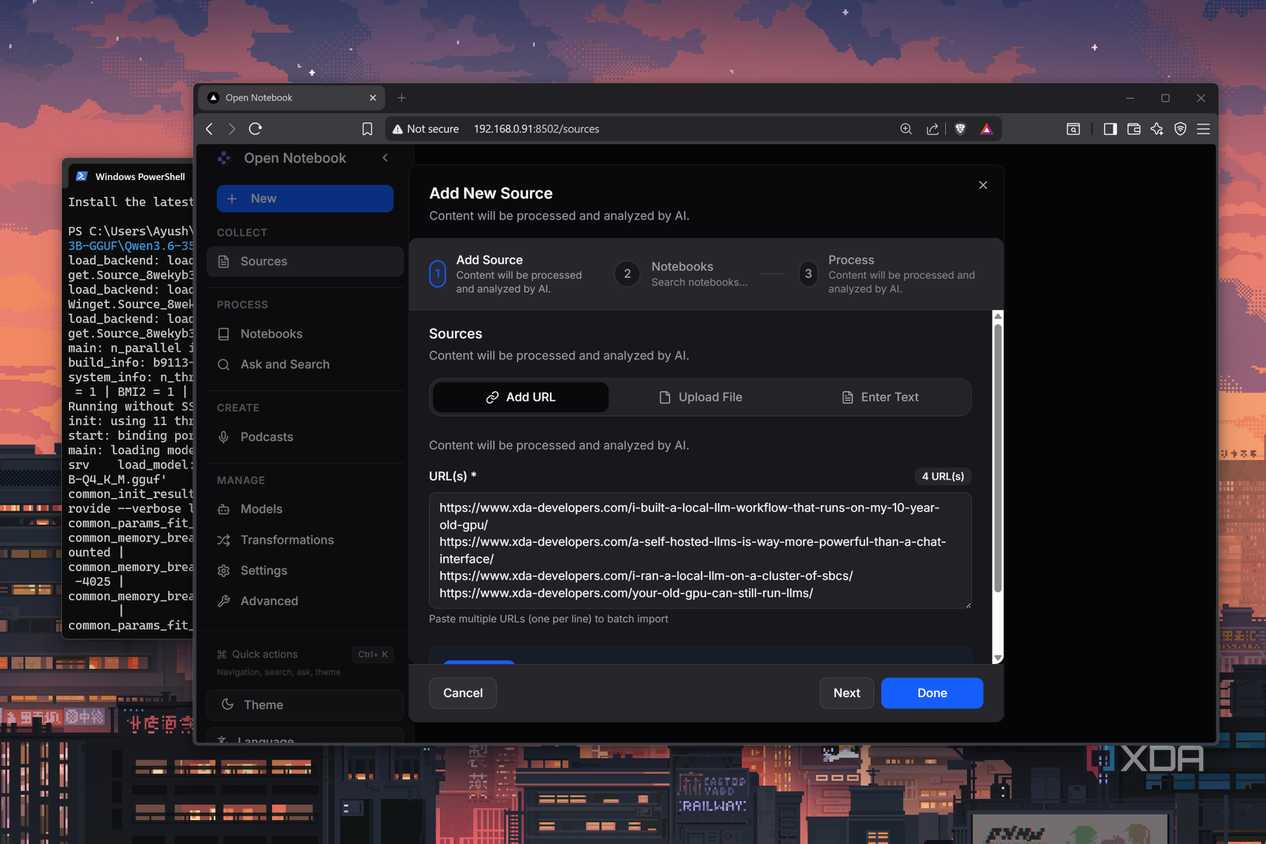Open Brave Shields lion icon
The image size is (1266, 844).
pos(960,129)
